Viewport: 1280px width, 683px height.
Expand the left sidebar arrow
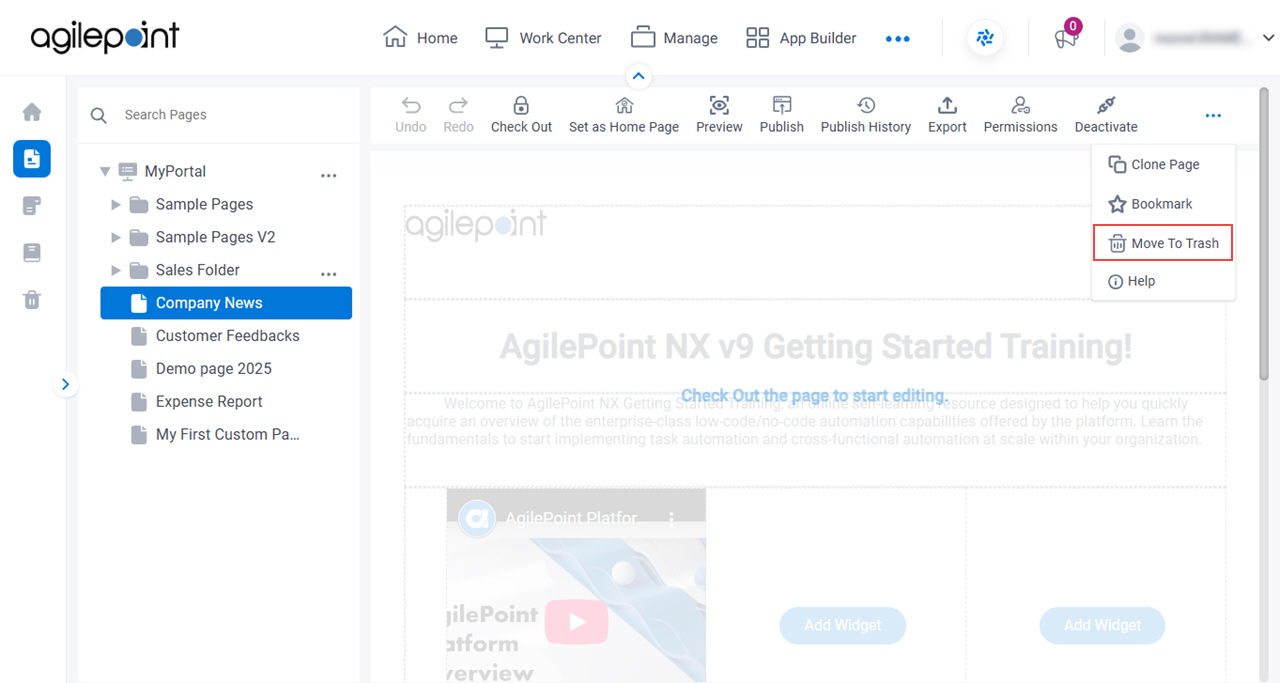click(x=66, y=384)
